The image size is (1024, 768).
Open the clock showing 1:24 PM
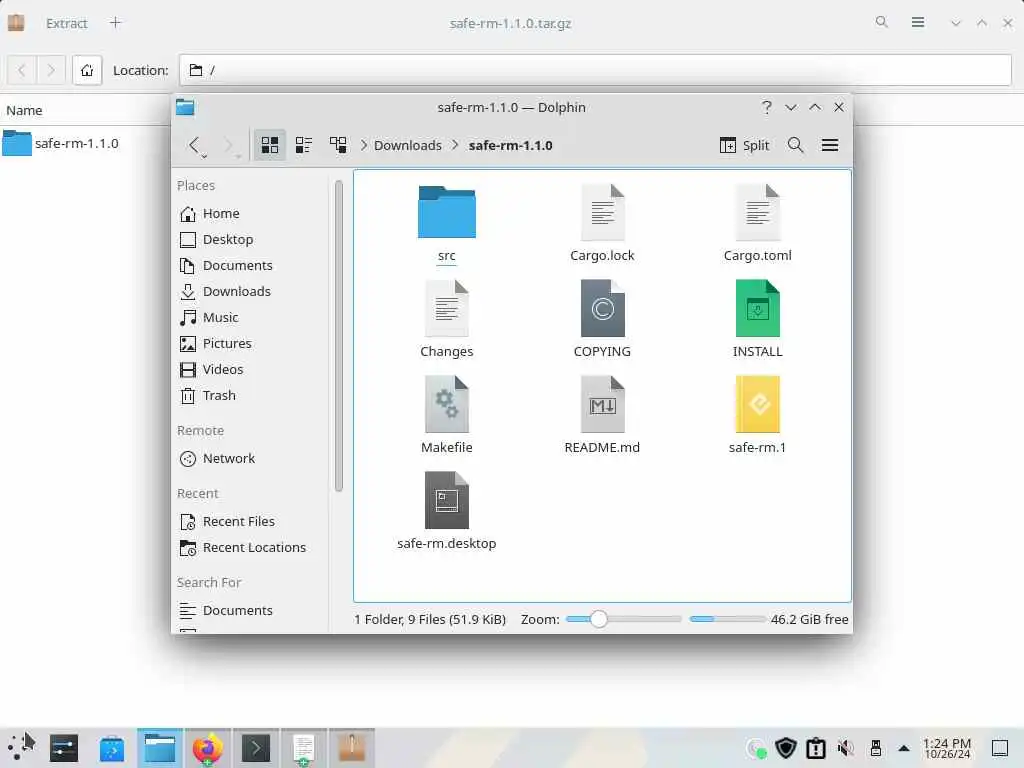tap(947, 748)
